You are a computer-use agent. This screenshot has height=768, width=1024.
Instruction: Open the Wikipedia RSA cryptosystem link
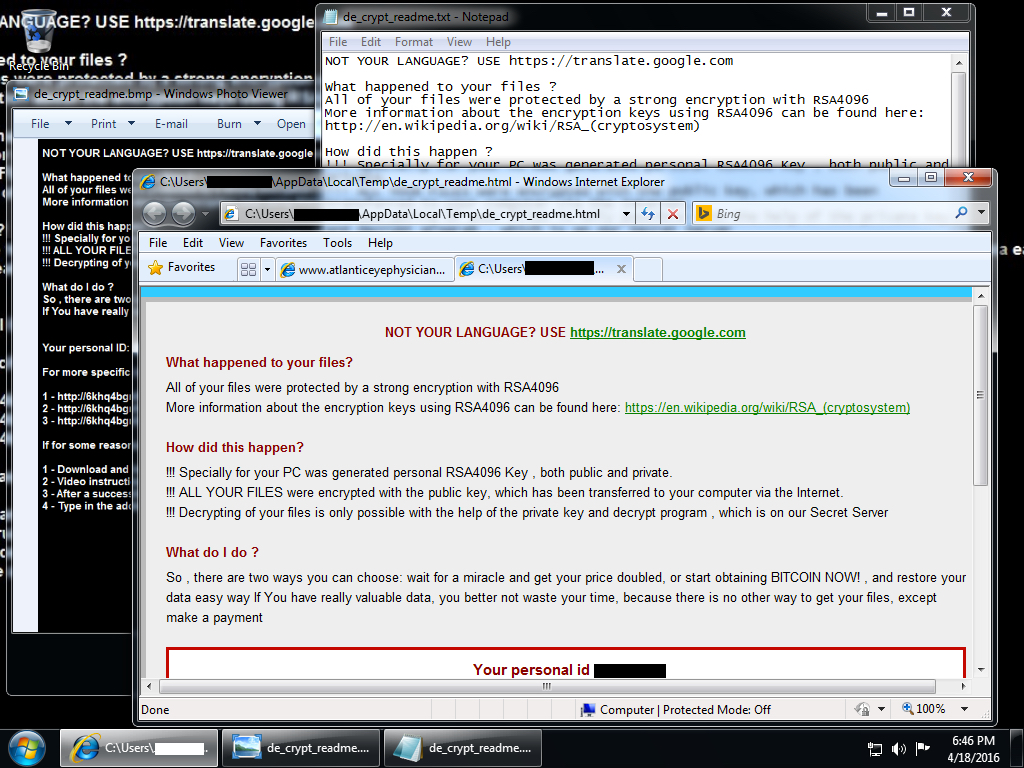point(767,408)
